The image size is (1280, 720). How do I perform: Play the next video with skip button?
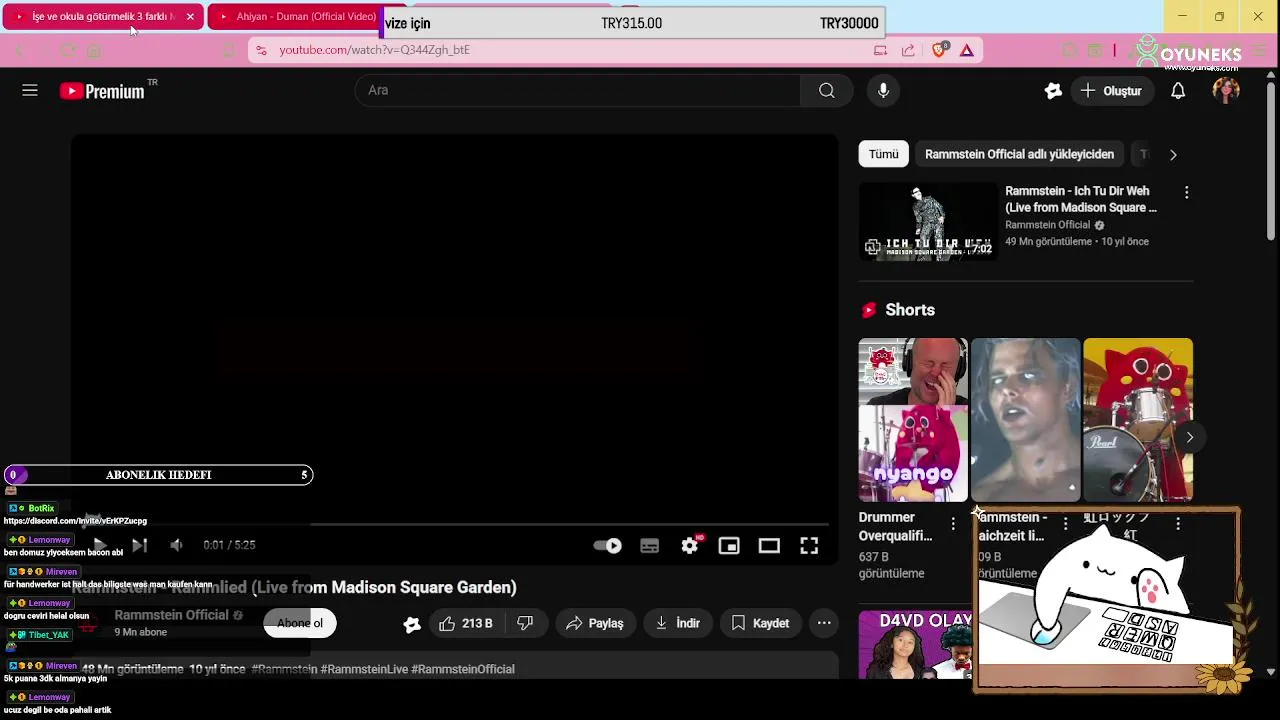(139, 545)
